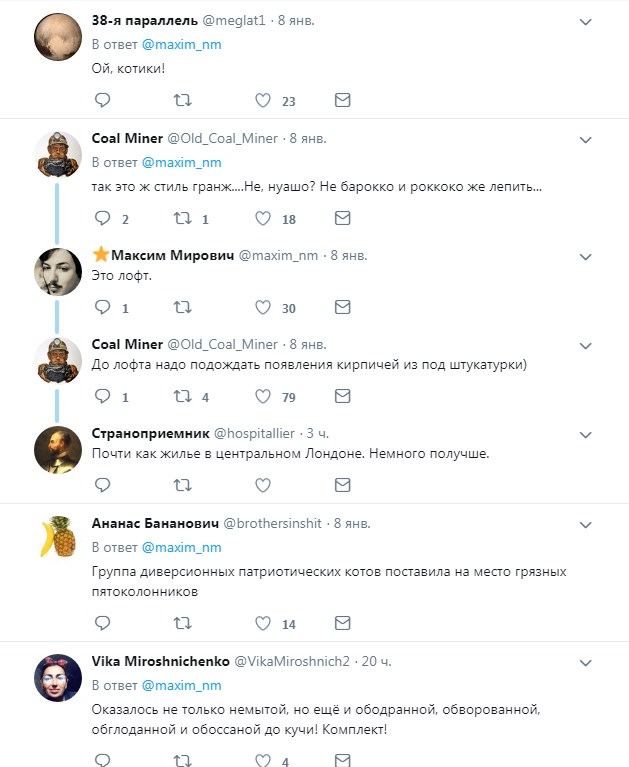Screen dimensions: 629x767
Task: Reply to the 38-я параллель tweet
Action: click(x=101, y=100)
